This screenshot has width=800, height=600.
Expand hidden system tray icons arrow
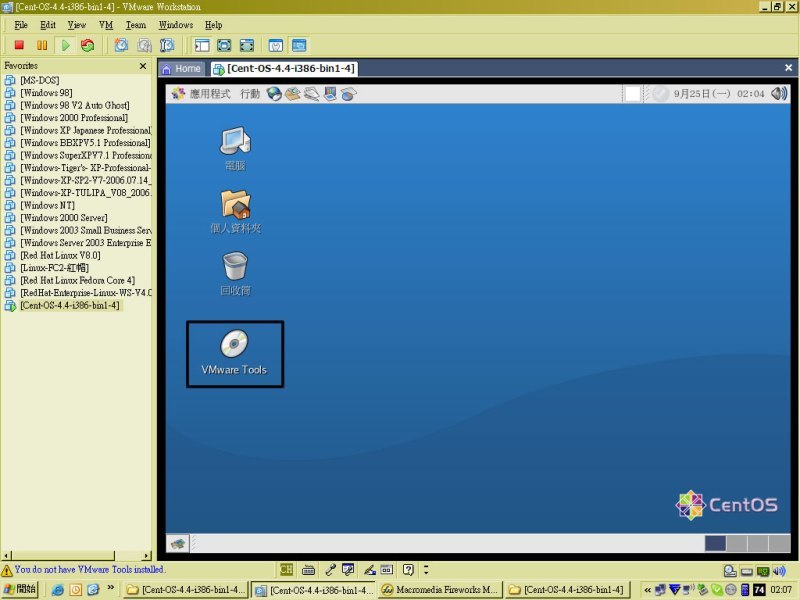pyautogui.click(x=647, y=590)
